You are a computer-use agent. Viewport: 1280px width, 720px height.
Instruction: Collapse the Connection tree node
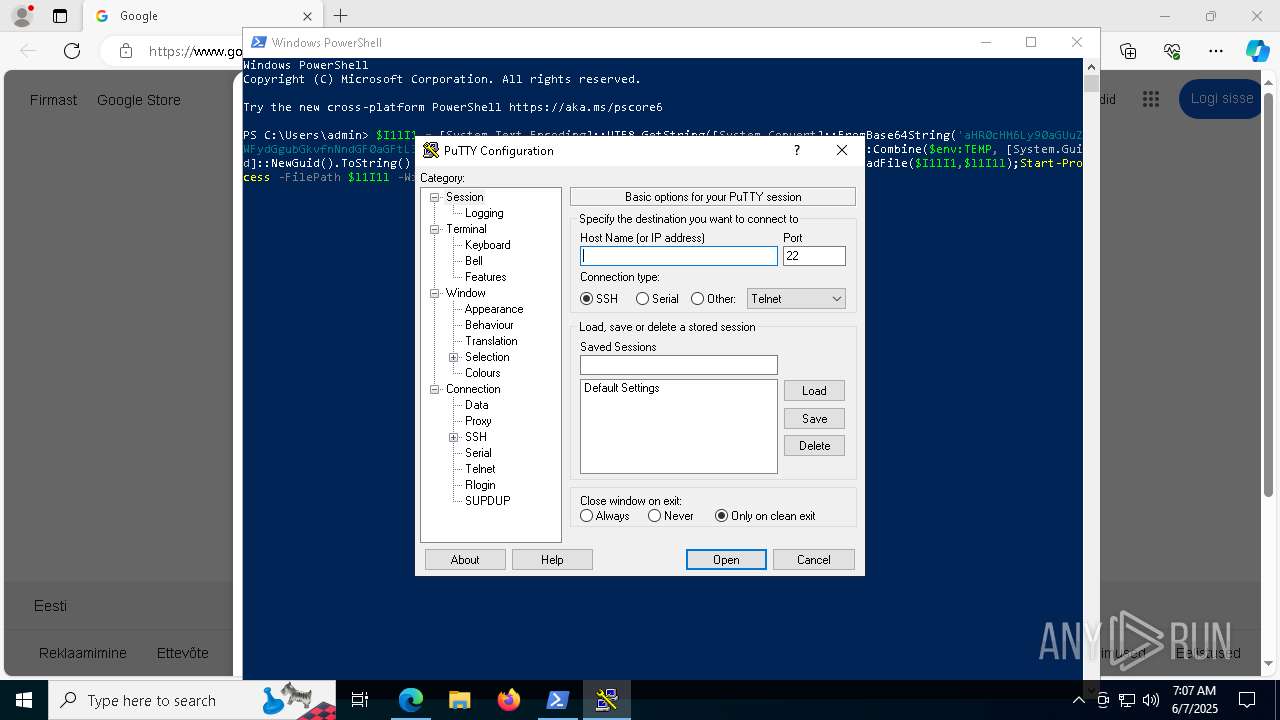(x=435, y=389)
